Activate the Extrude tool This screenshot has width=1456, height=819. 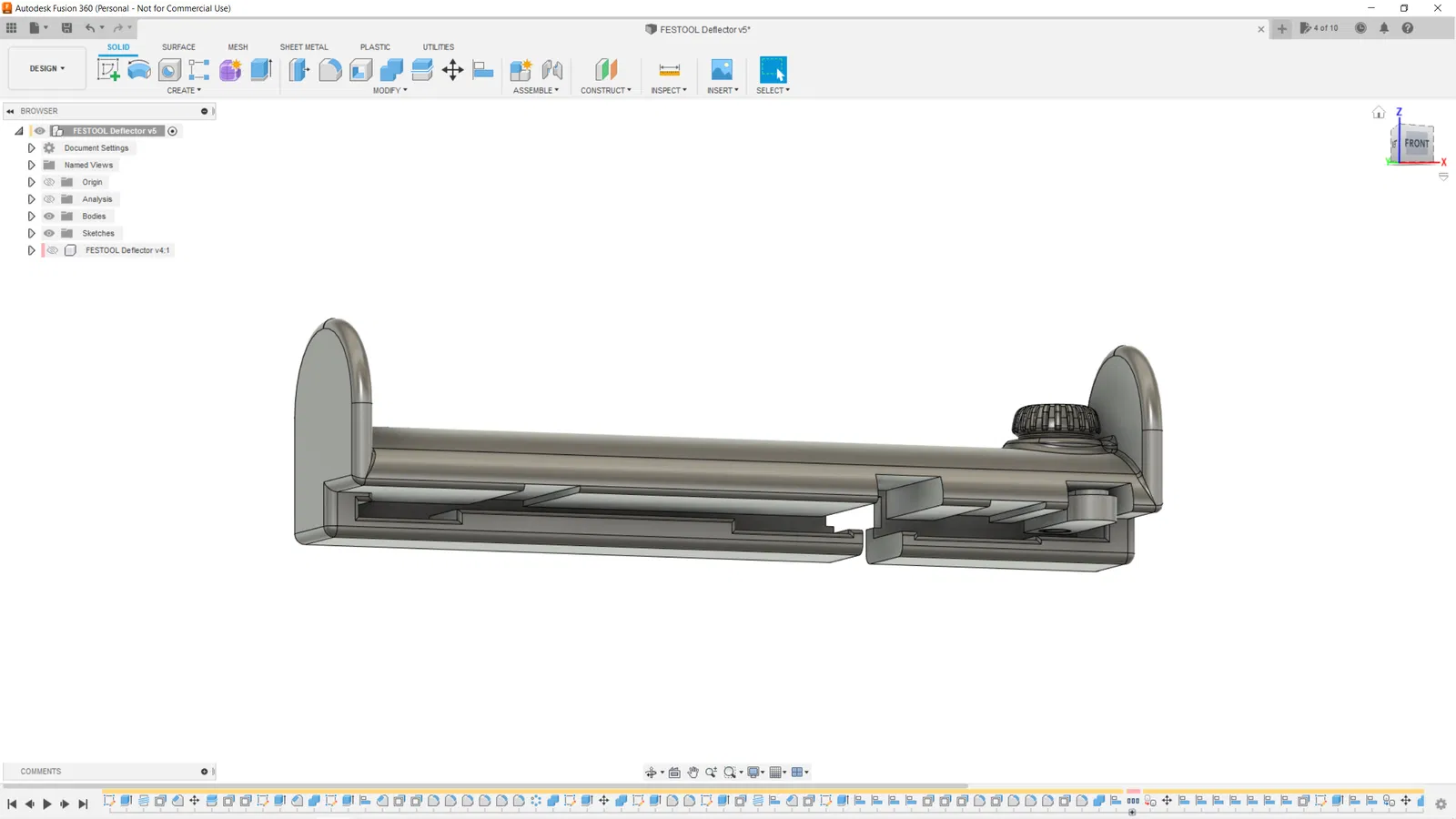click(261, 70)
